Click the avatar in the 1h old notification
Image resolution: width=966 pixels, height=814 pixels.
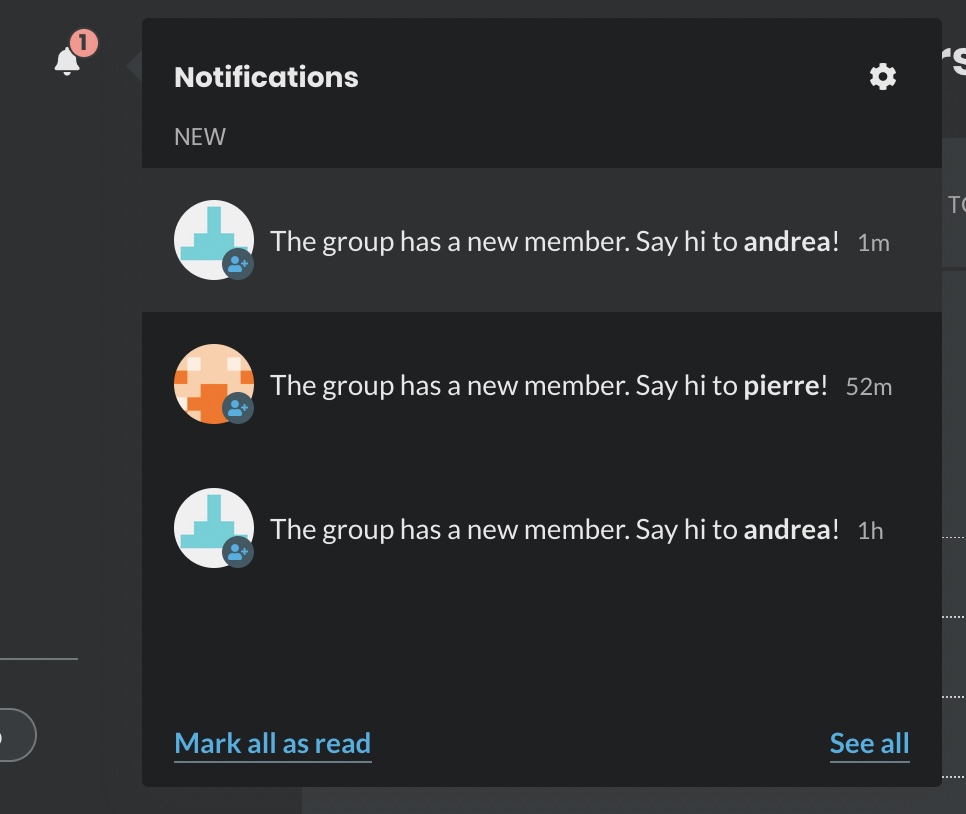(214, 528)
